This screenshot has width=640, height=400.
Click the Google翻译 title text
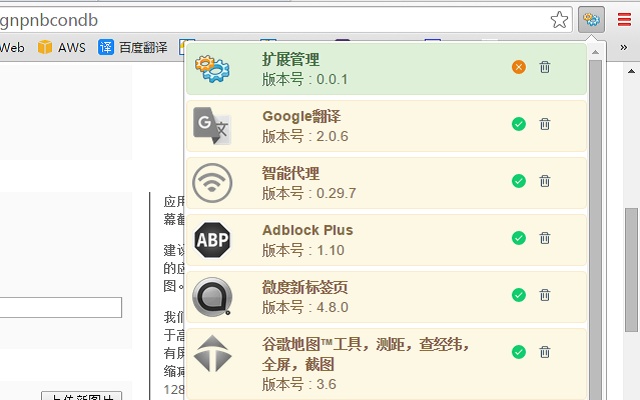point(301,116)
